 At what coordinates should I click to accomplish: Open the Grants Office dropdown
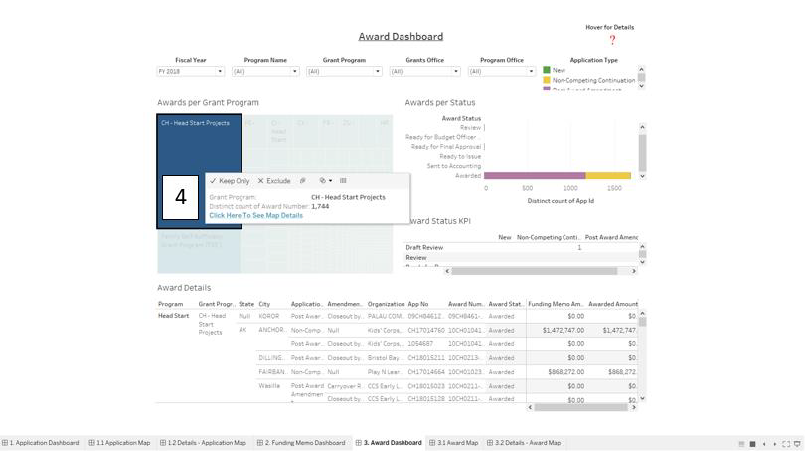pyautogui.click(x=424, y=72)
